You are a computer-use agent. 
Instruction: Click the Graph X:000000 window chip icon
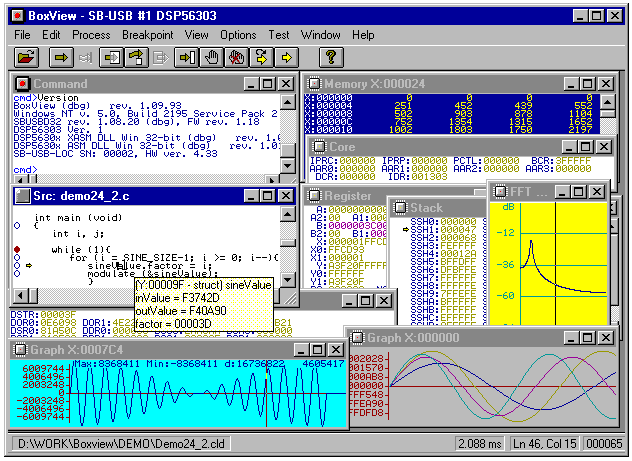[x=357, y=337]
